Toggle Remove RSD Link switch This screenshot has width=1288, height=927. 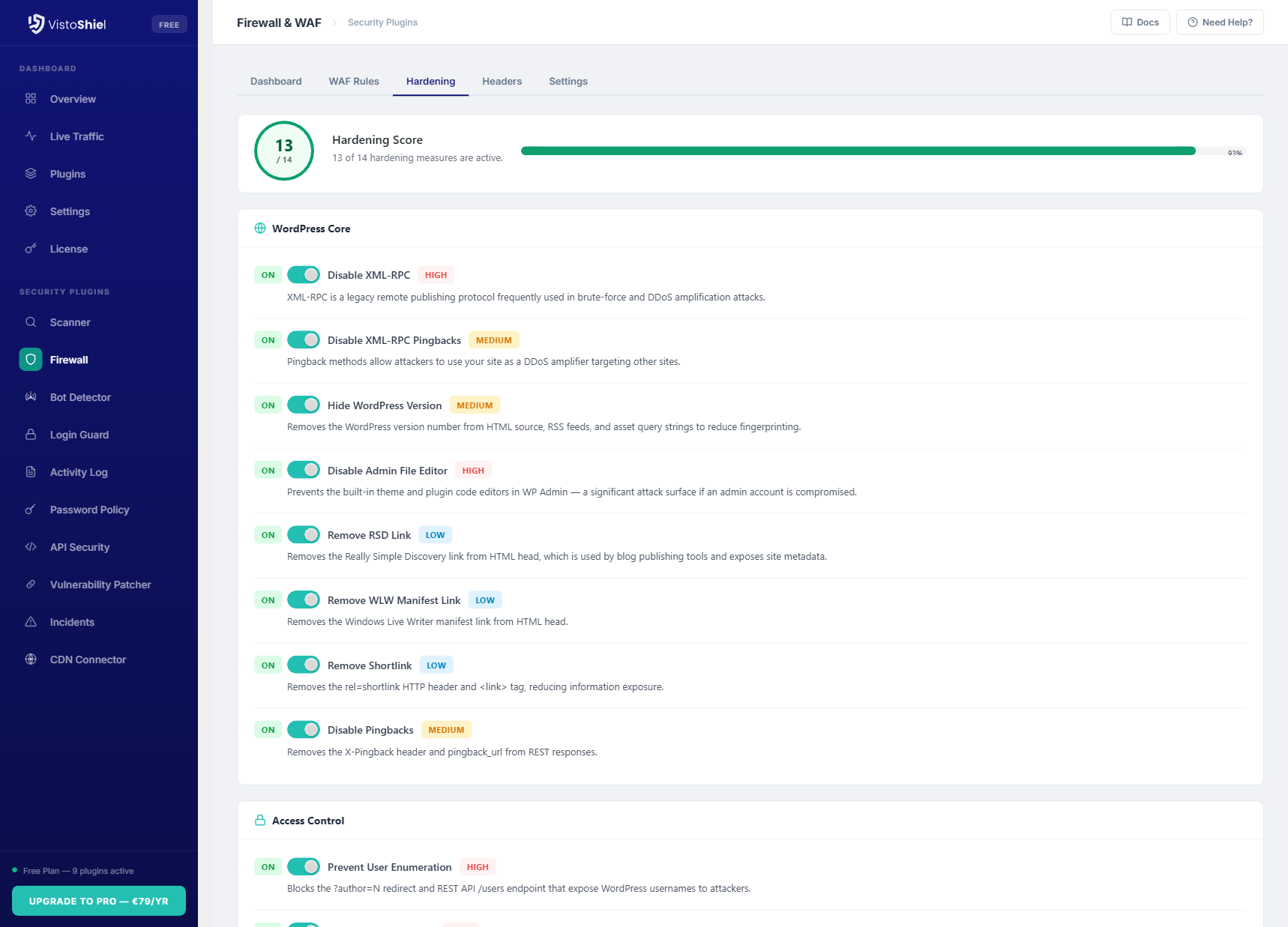click(x=304, y=534)
